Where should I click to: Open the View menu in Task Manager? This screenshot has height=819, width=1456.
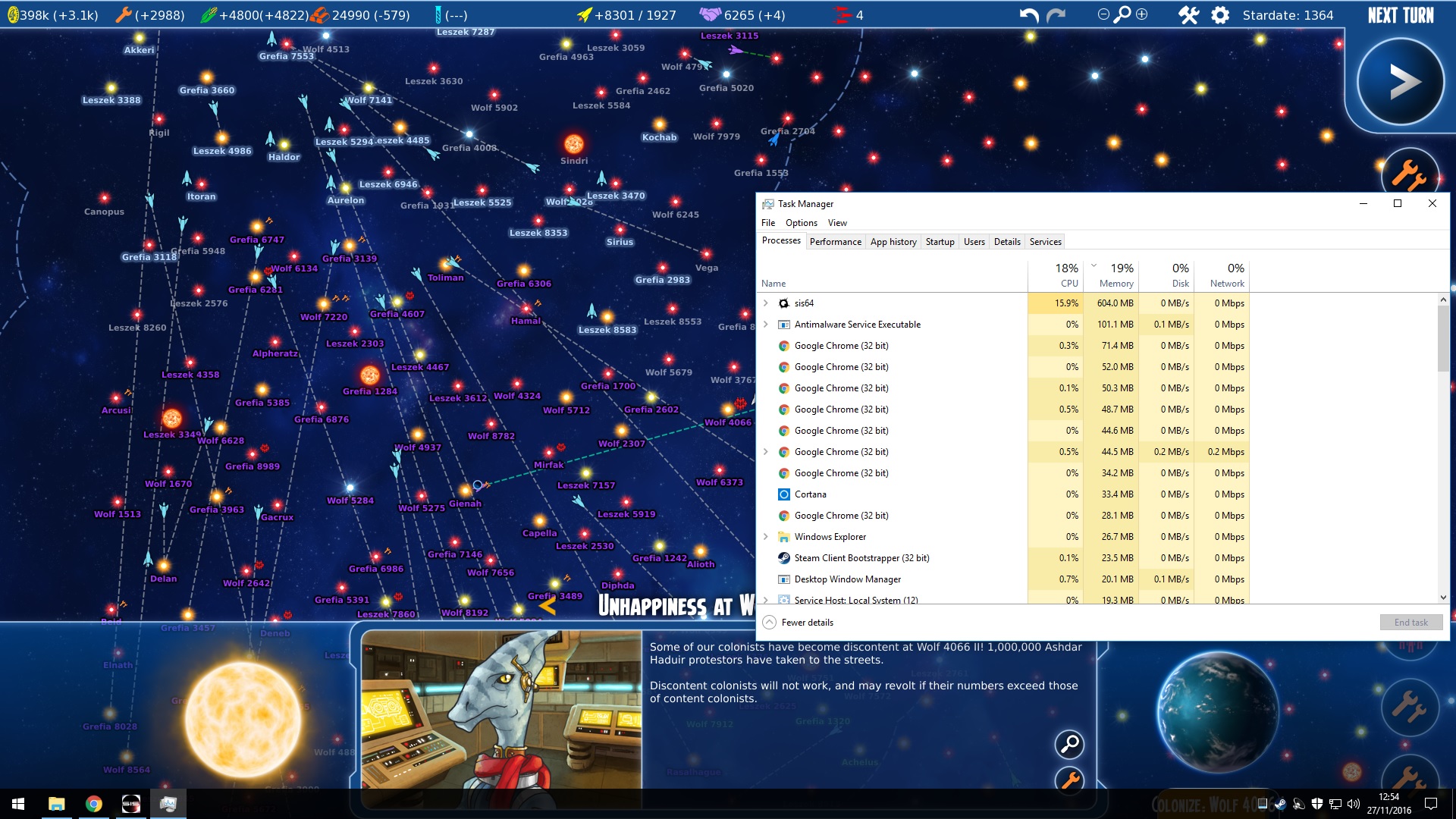[837, 223]
